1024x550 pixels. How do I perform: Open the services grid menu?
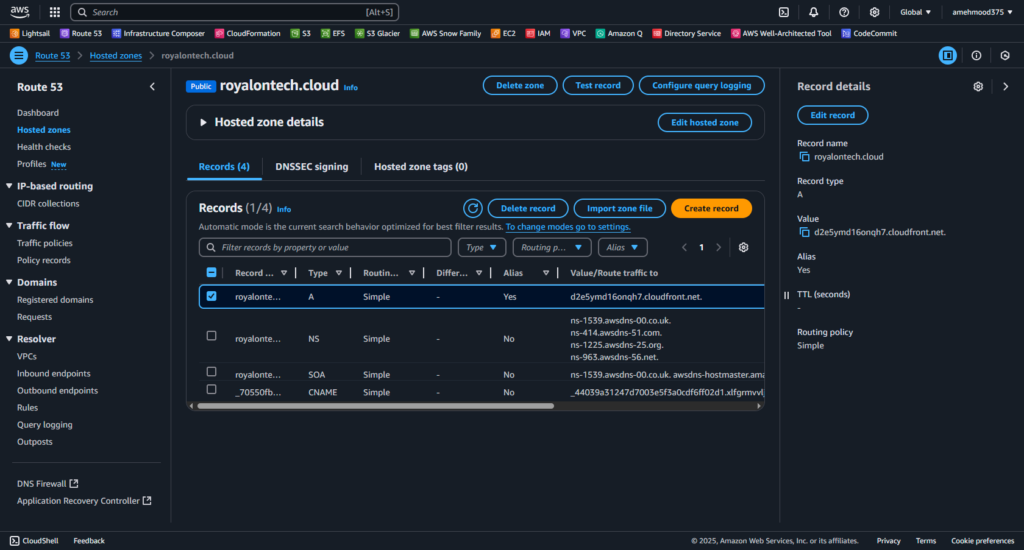(x=55, y=12)
